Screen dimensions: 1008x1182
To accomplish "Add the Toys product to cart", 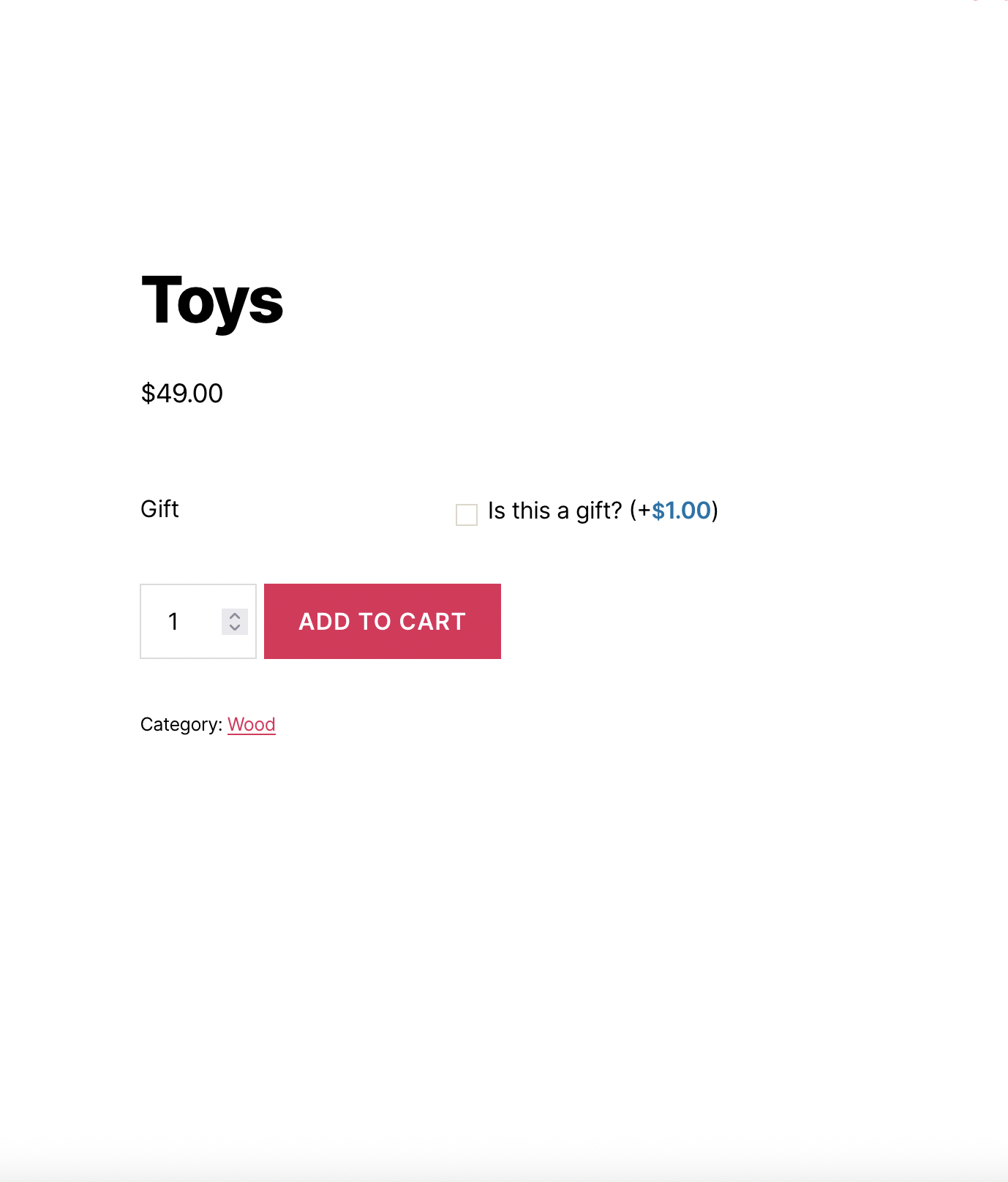I will pyautogui.click(x=382, y=622).
